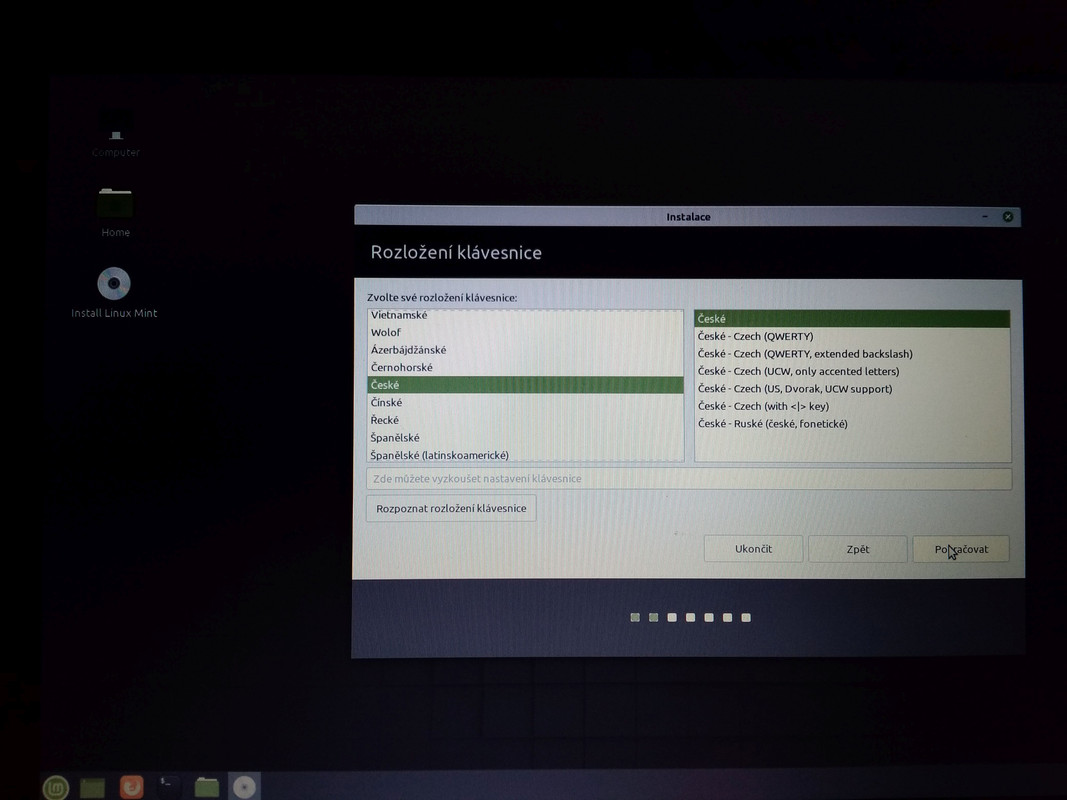Viewport: 1067px width, 800px height.
Task: Open the Files folder in taskbar
Action: [206, 787]
